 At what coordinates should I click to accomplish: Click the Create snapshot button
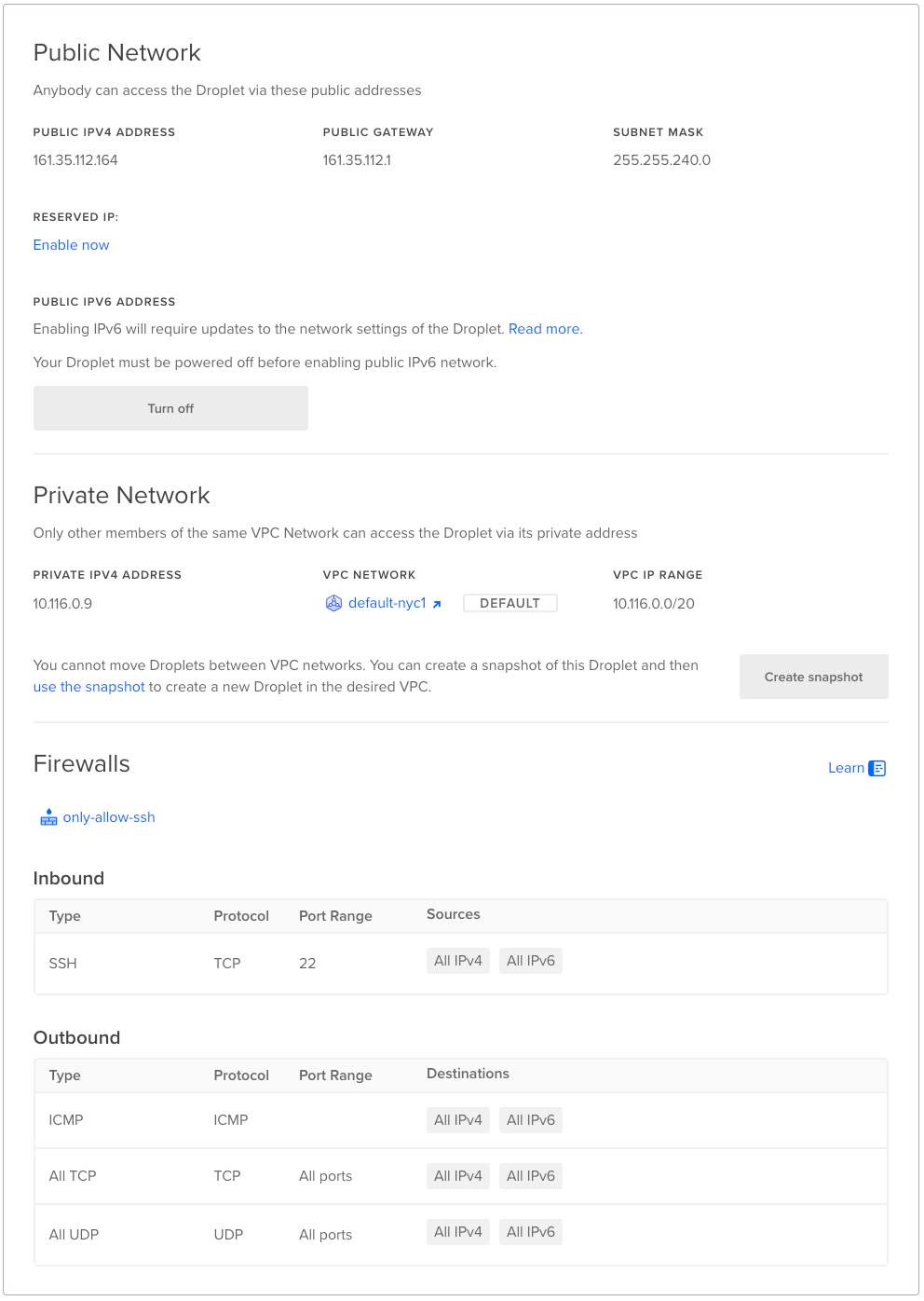coord(813,677)
